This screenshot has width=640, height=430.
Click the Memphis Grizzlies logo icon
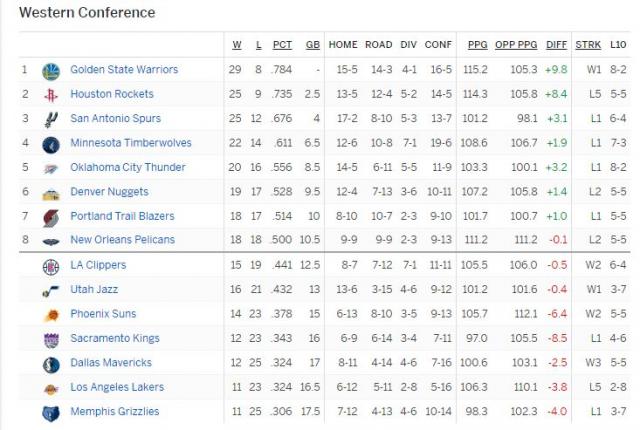pos(51,412)
